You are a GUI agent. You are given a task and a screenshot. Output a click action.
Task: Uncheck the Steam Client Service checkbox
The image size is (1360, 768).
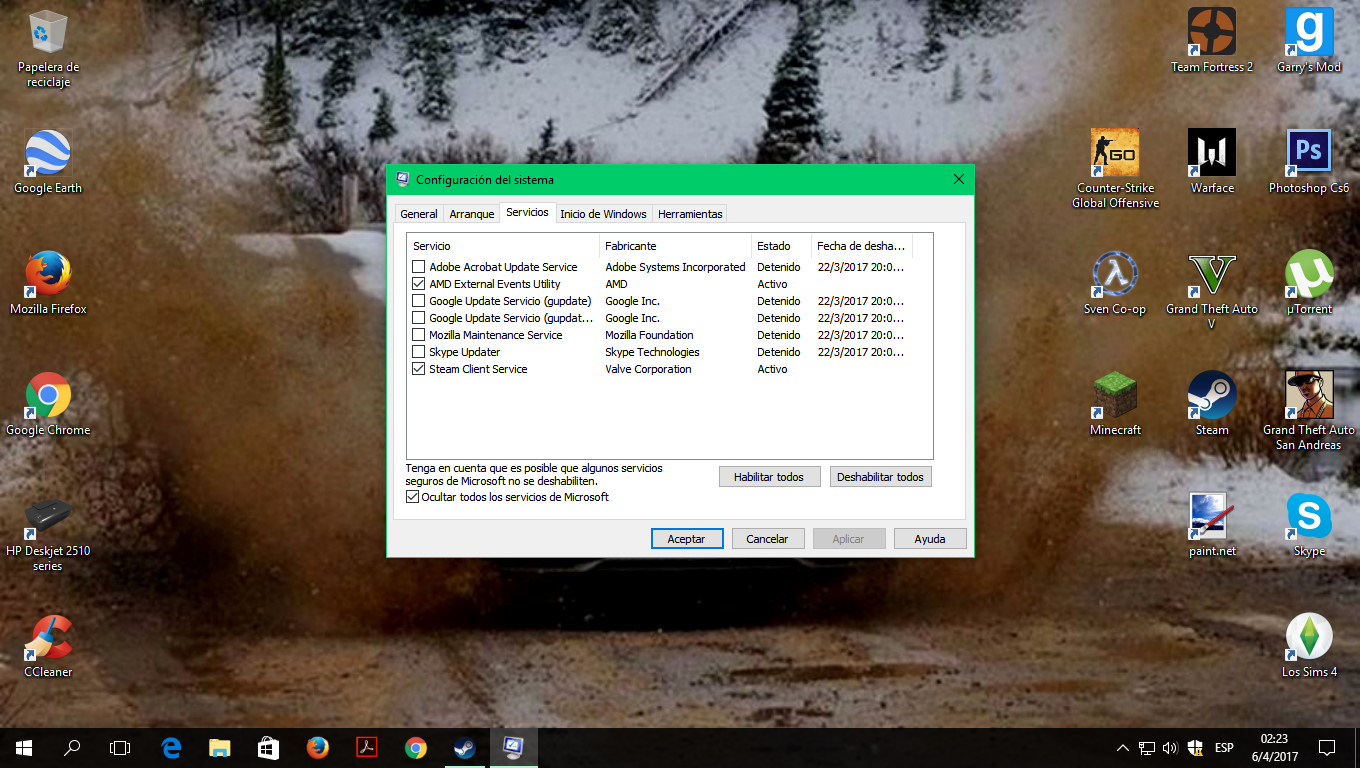pos(419,369)
